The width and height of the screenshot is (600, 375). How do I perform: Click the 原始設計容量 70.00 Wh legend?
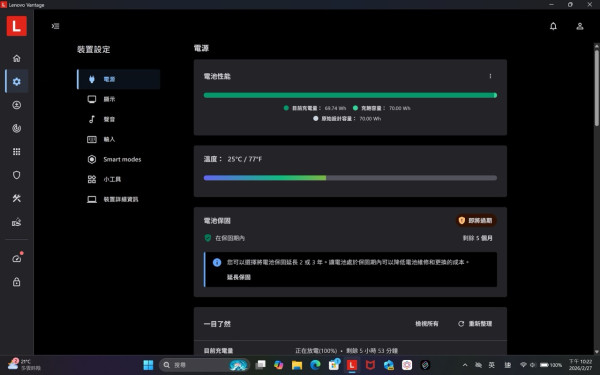click(347, 119)
